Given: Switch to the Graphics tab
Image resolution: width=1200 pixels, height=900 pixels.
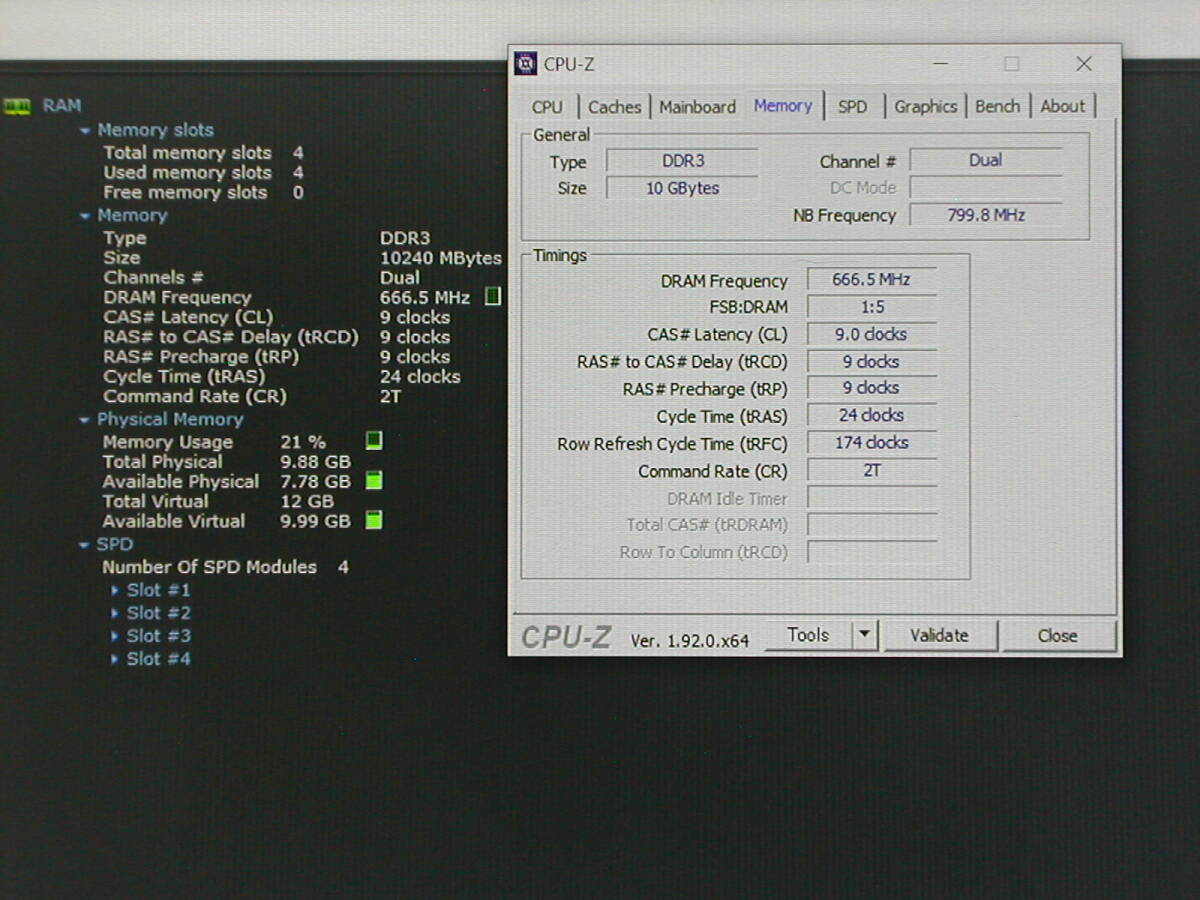Looking at the screenshot, I should pos(925,106).
